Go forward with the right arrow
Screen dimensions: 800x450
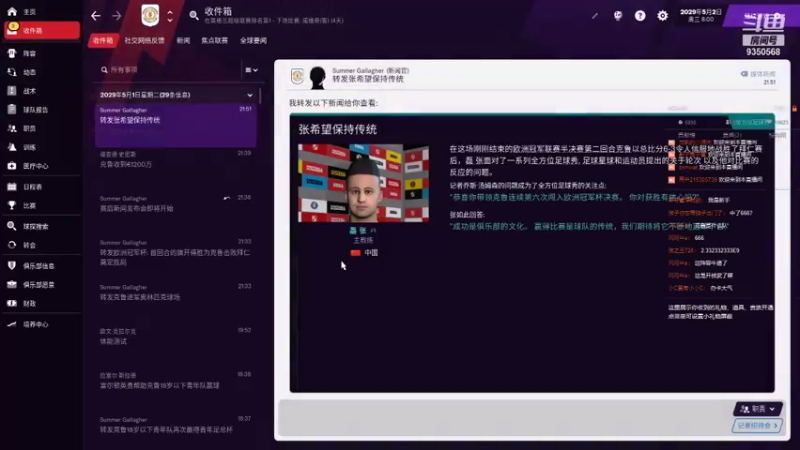tap(117, 16)
